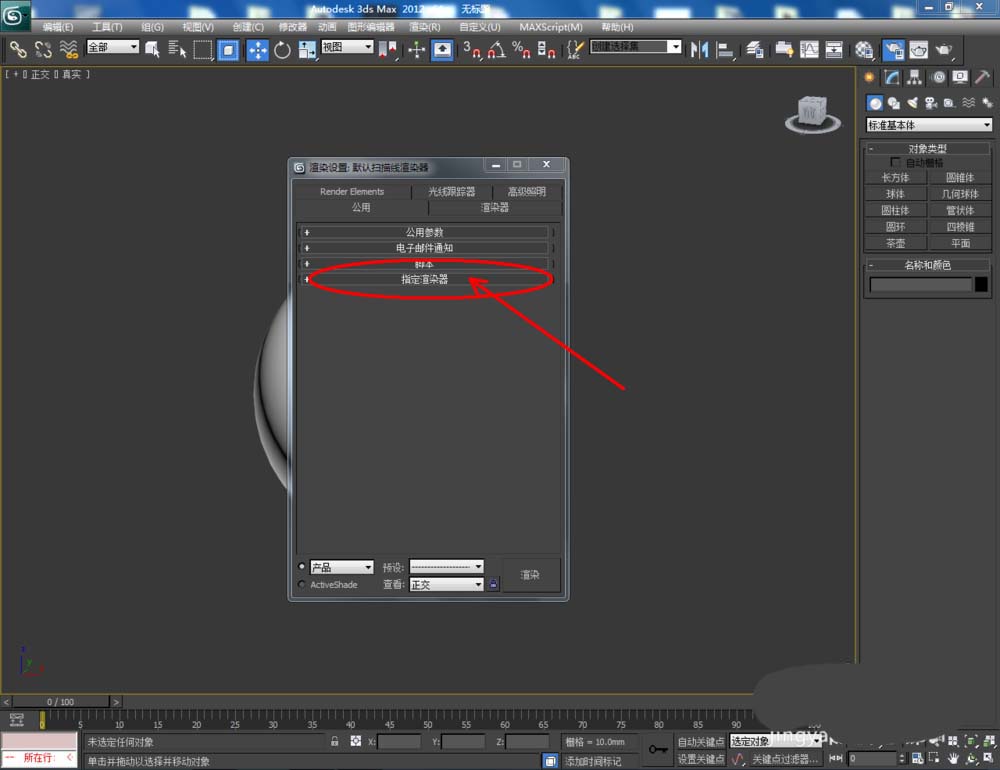Switch to the Hierarchy panel icon

[x=914, y=78]
